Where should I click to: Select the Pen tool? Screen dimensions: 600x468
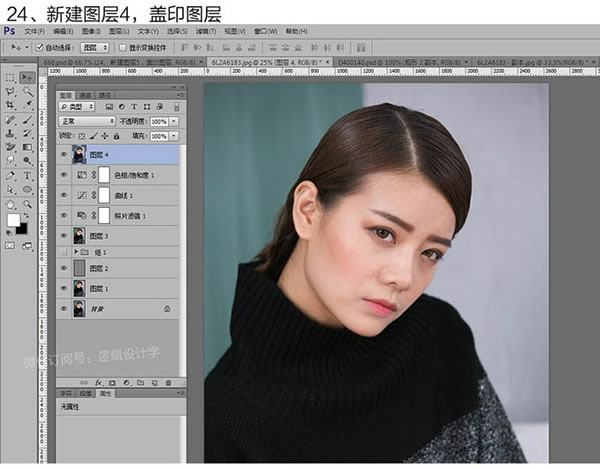(10, 176)
